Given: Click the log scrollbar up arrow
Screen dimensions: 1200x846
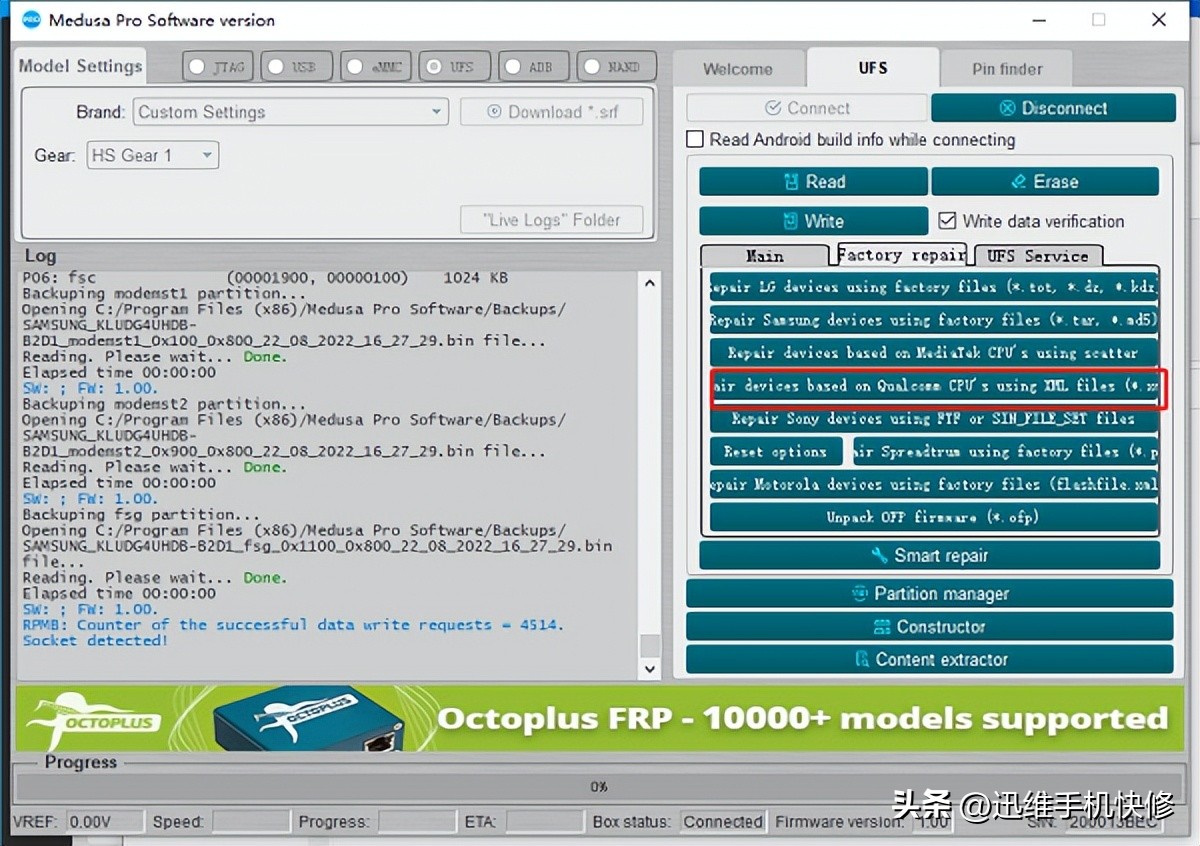Looking at the screenshot, I should tap(650, 284).
